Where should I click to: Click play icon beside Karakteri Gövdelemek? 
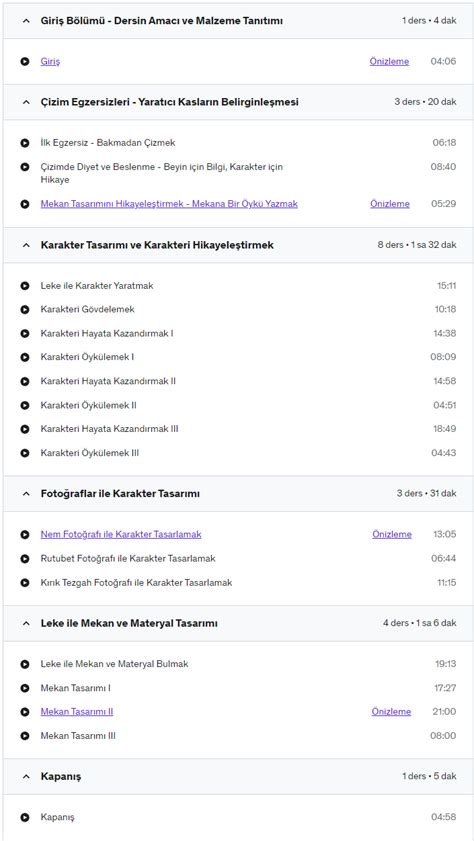tap(25, 309)
